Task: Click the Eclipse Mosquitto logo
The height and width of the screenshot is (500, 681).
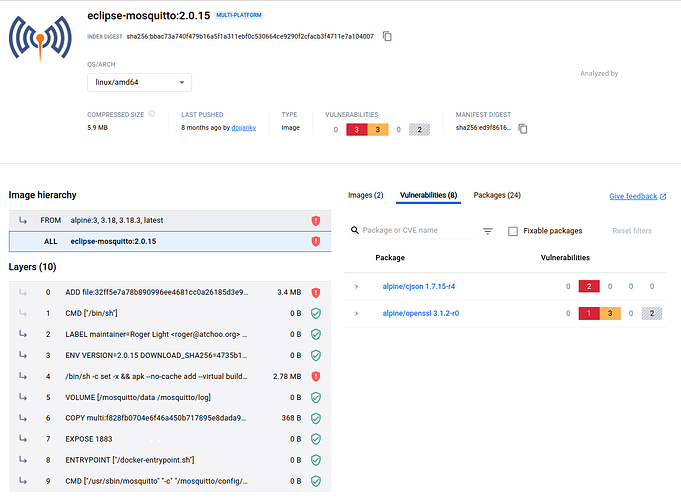Action: (x=40, y=38)
